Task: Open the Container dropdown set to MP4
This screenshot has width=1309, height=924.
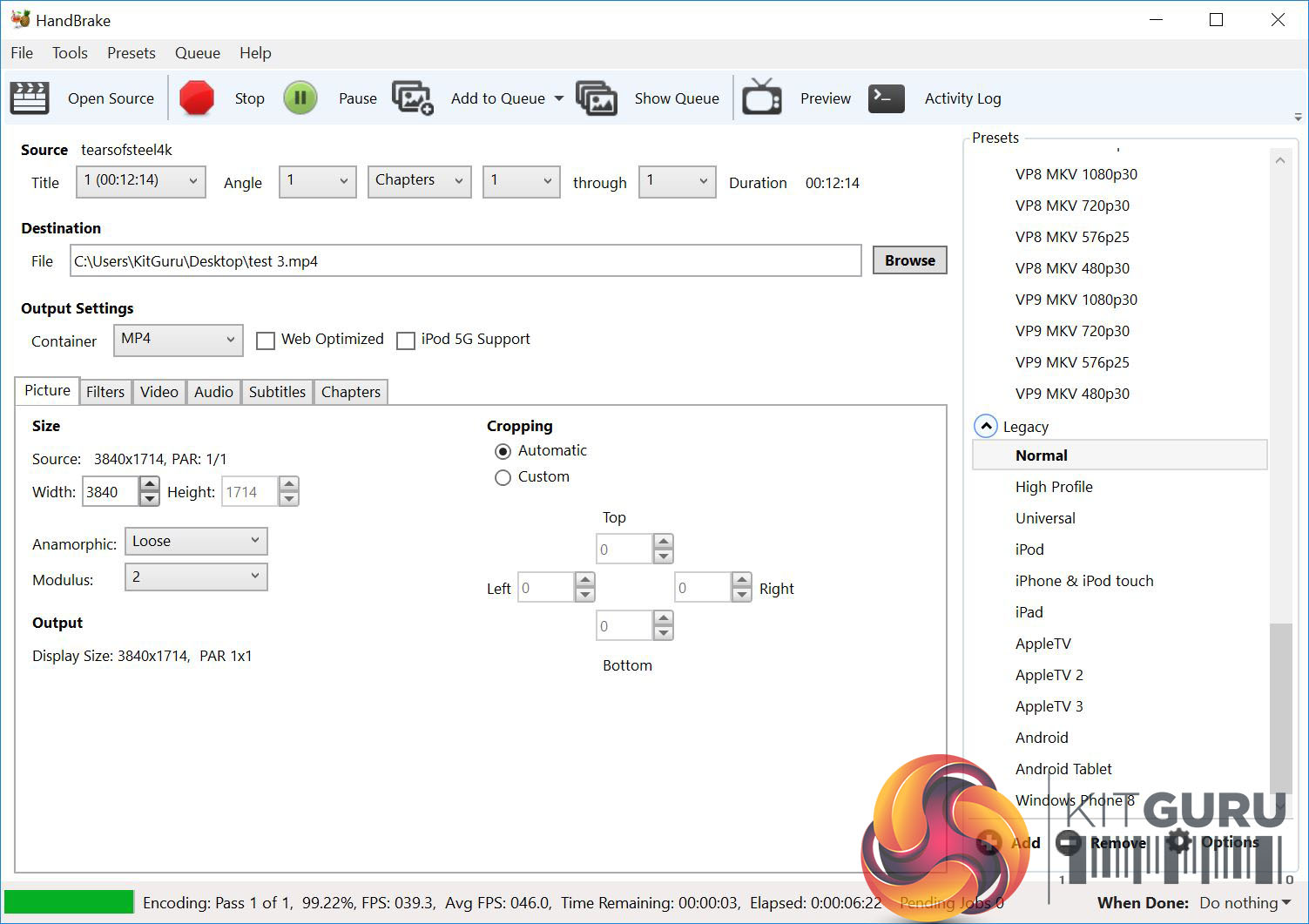Action: click(178, 340)
